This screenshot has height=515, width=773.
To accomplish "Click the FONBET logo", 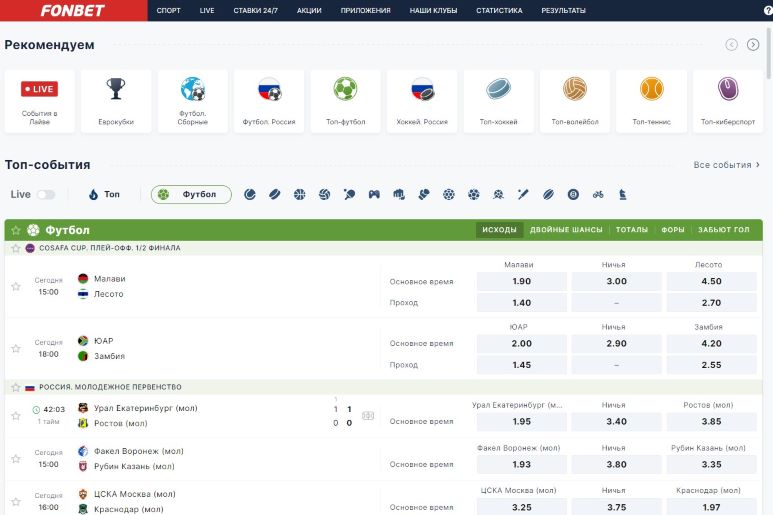I will (72, 10).
